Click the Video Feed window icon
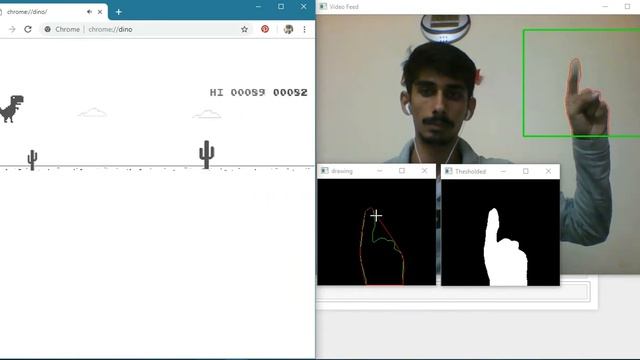This screenshot has width=640, height=360. click(x=323, y=7)
